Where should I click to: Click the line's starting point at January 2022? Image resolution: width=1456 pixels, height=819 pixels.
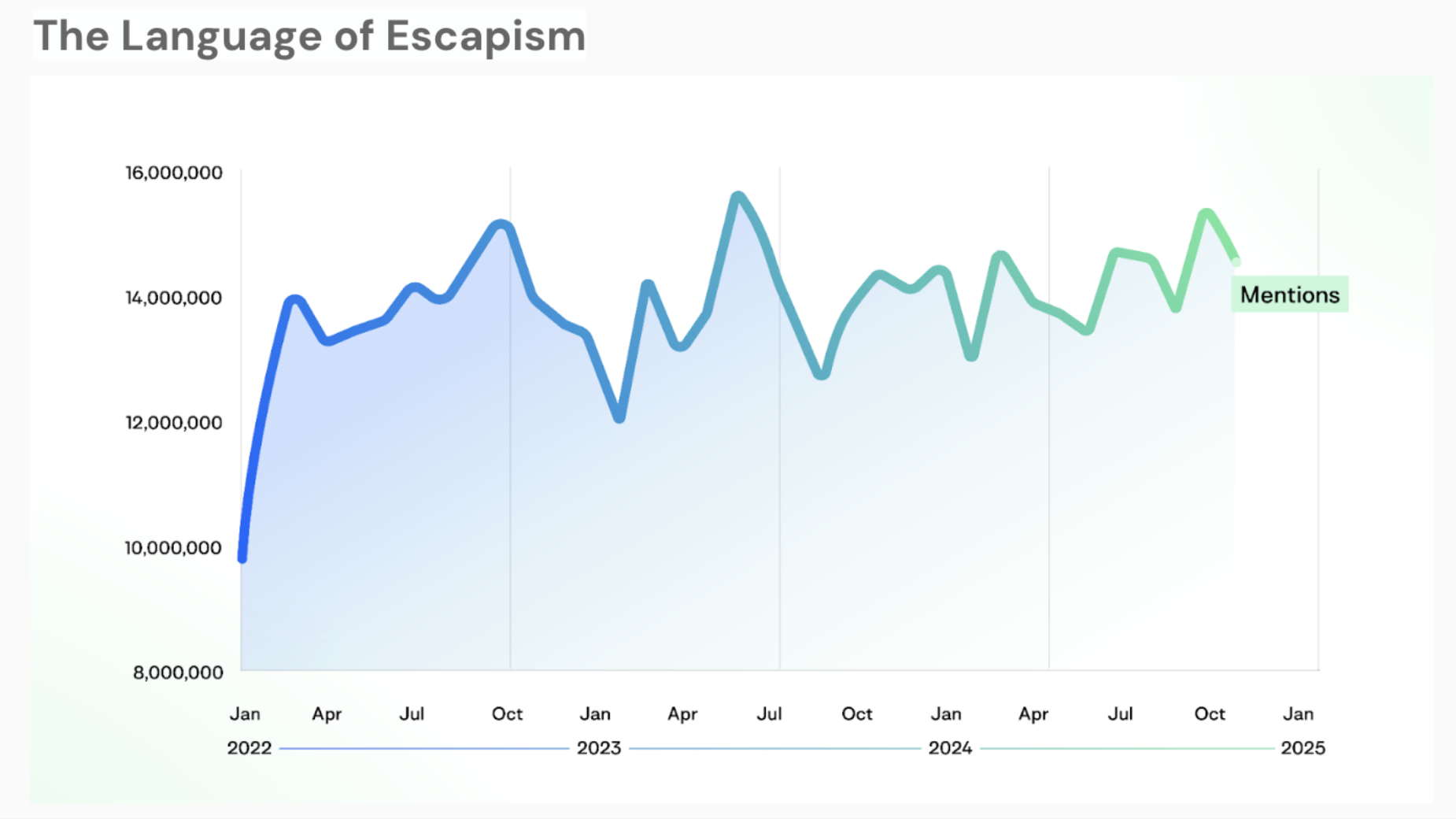tap(242, 558)
